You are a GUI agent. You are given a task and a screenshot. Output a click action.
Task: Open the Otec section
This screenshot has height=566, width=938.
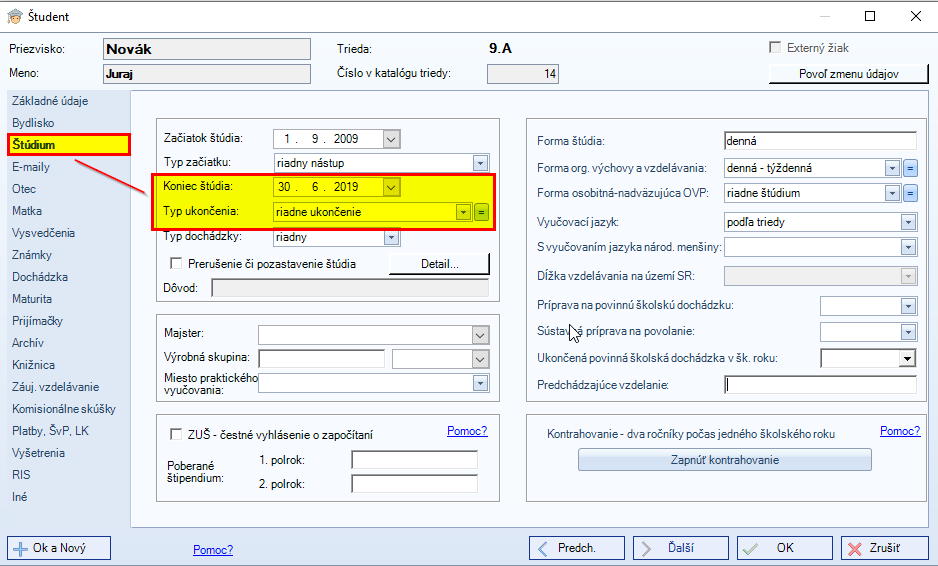pos(24,189)
